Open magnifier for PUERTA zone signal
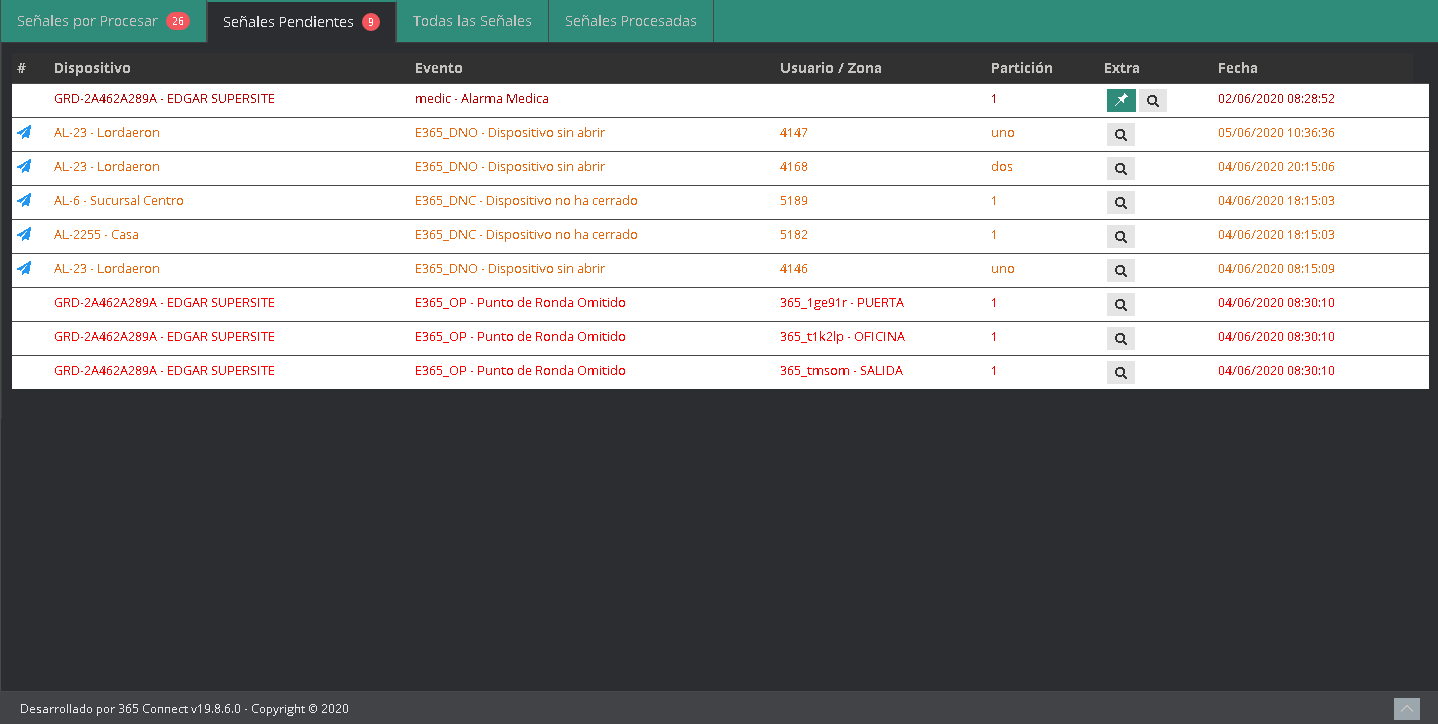Viewport: 1438px width, 724px height. (1121, 304)
